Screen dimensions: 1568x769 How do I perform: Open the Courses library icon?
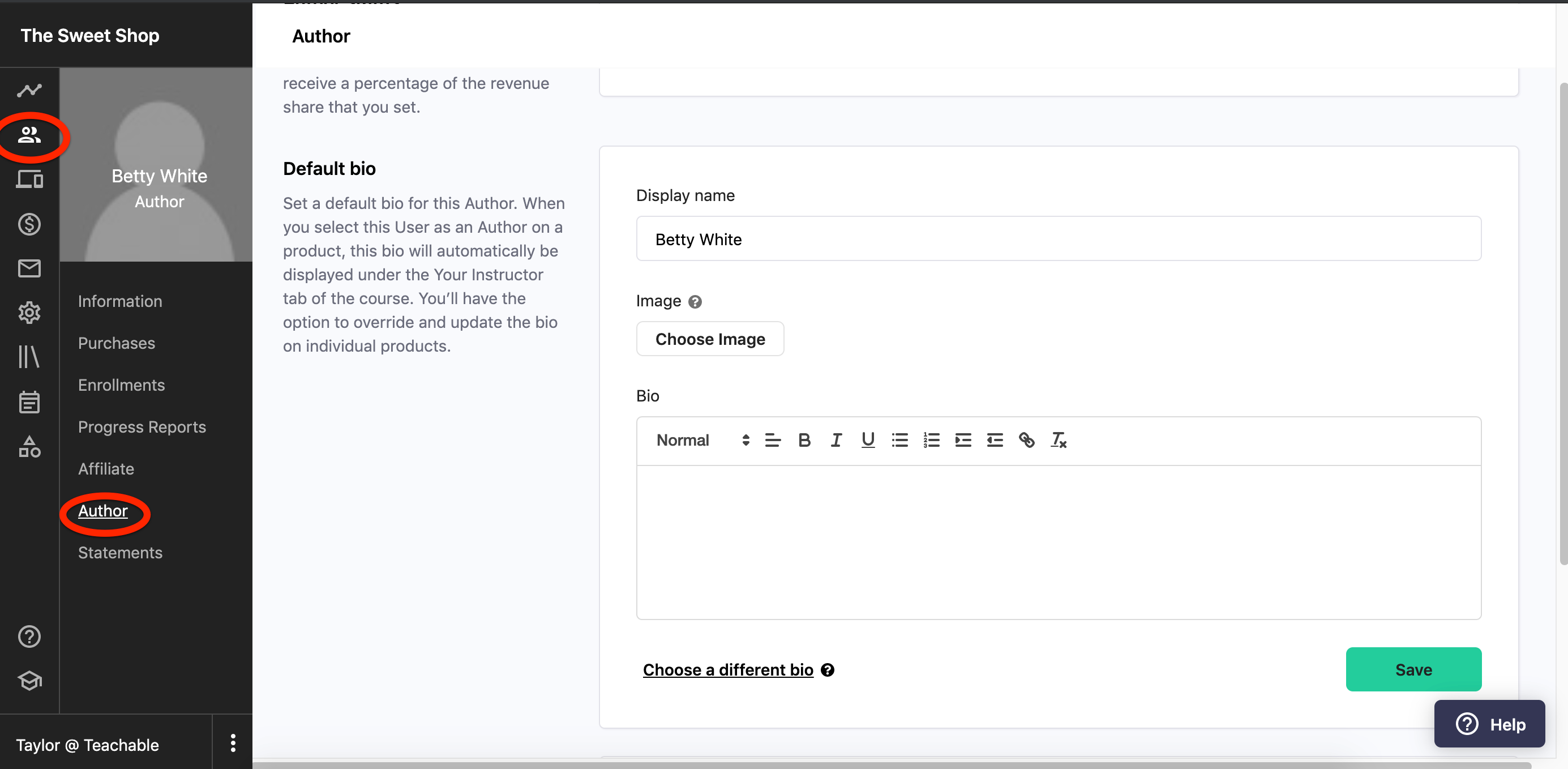coord(29,357)
